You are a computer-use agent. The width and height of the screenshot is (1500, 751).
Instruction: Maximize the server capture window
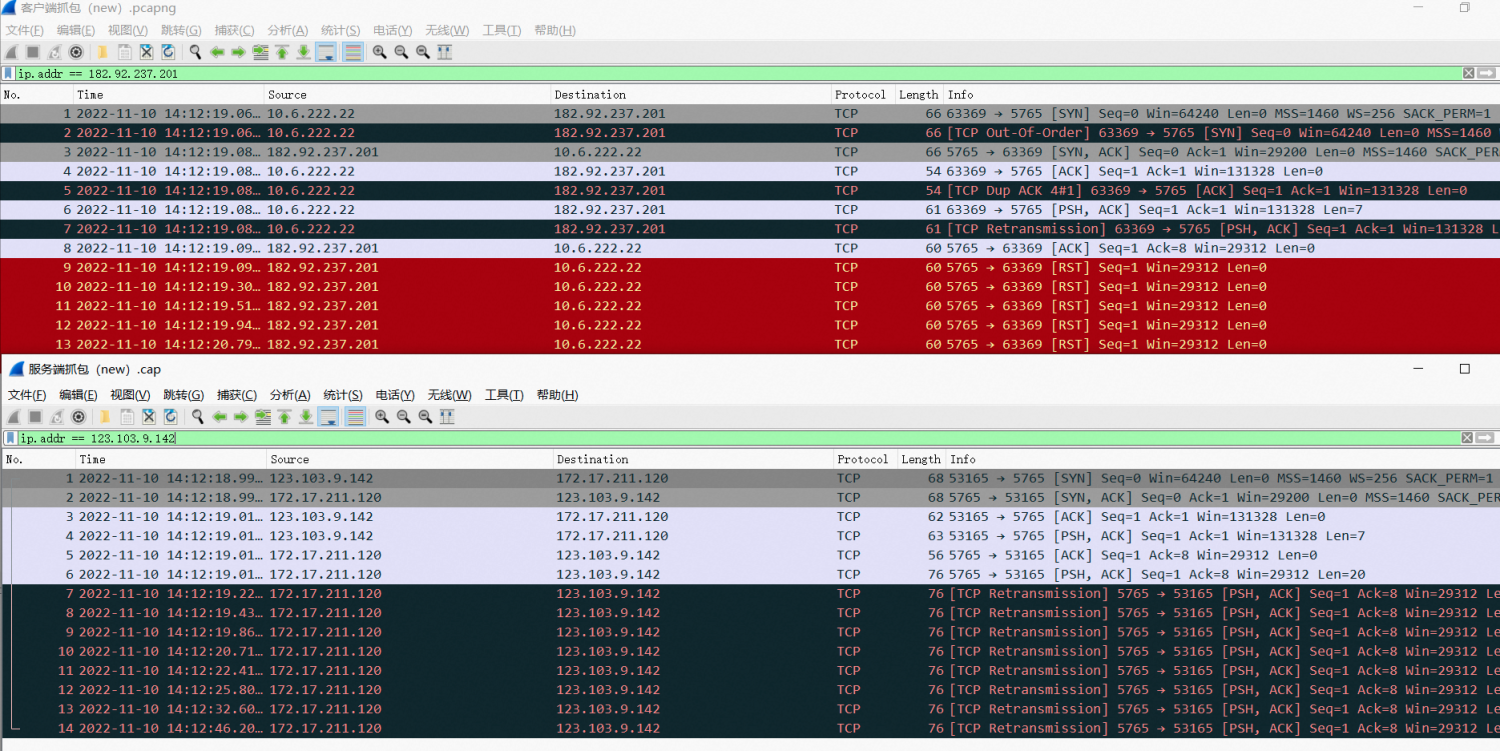tap(1465, 369)
